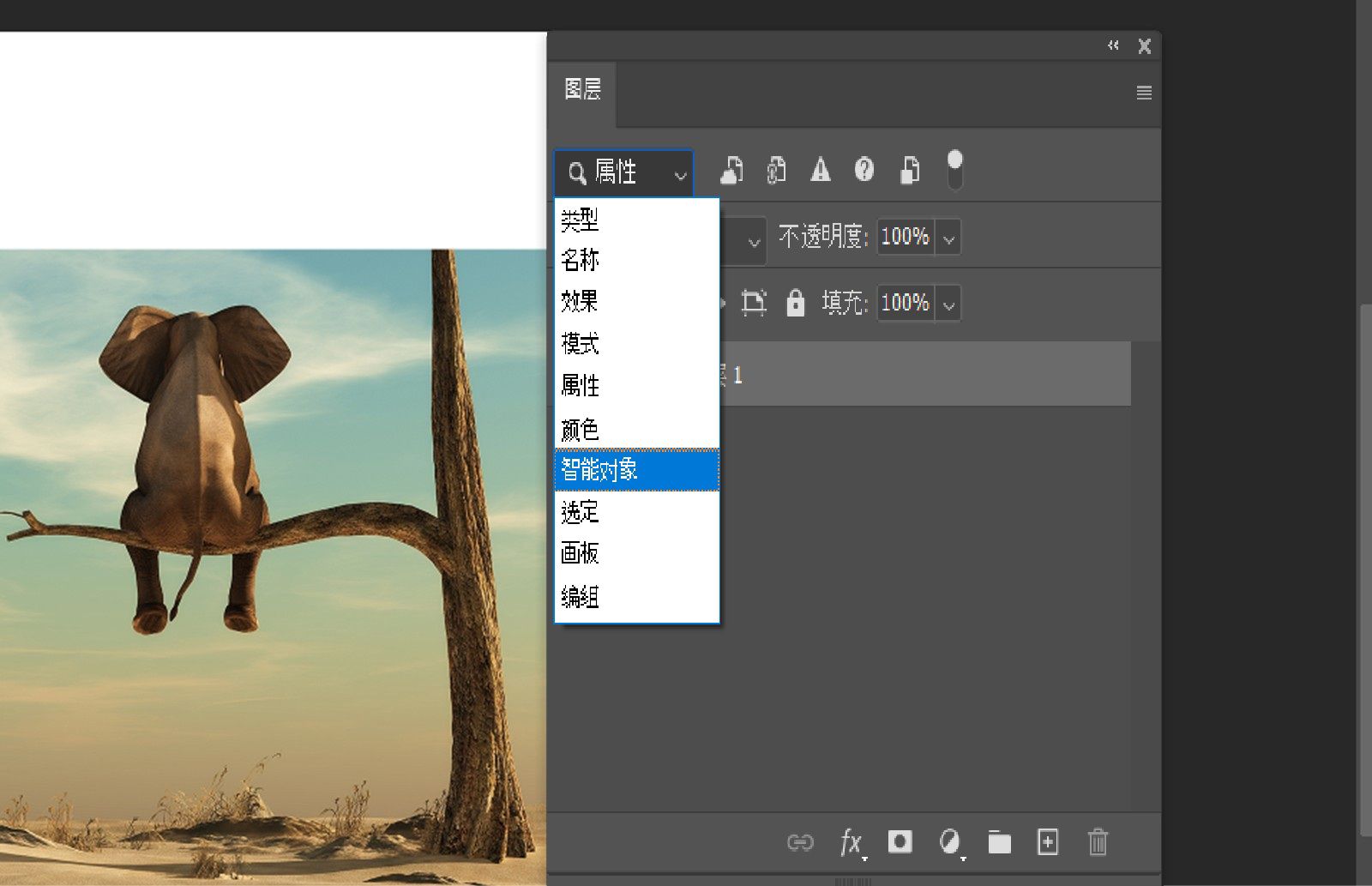This screenshot has height=886, width=1372.
Task: Create a new layer
Action: [1048, 841]
